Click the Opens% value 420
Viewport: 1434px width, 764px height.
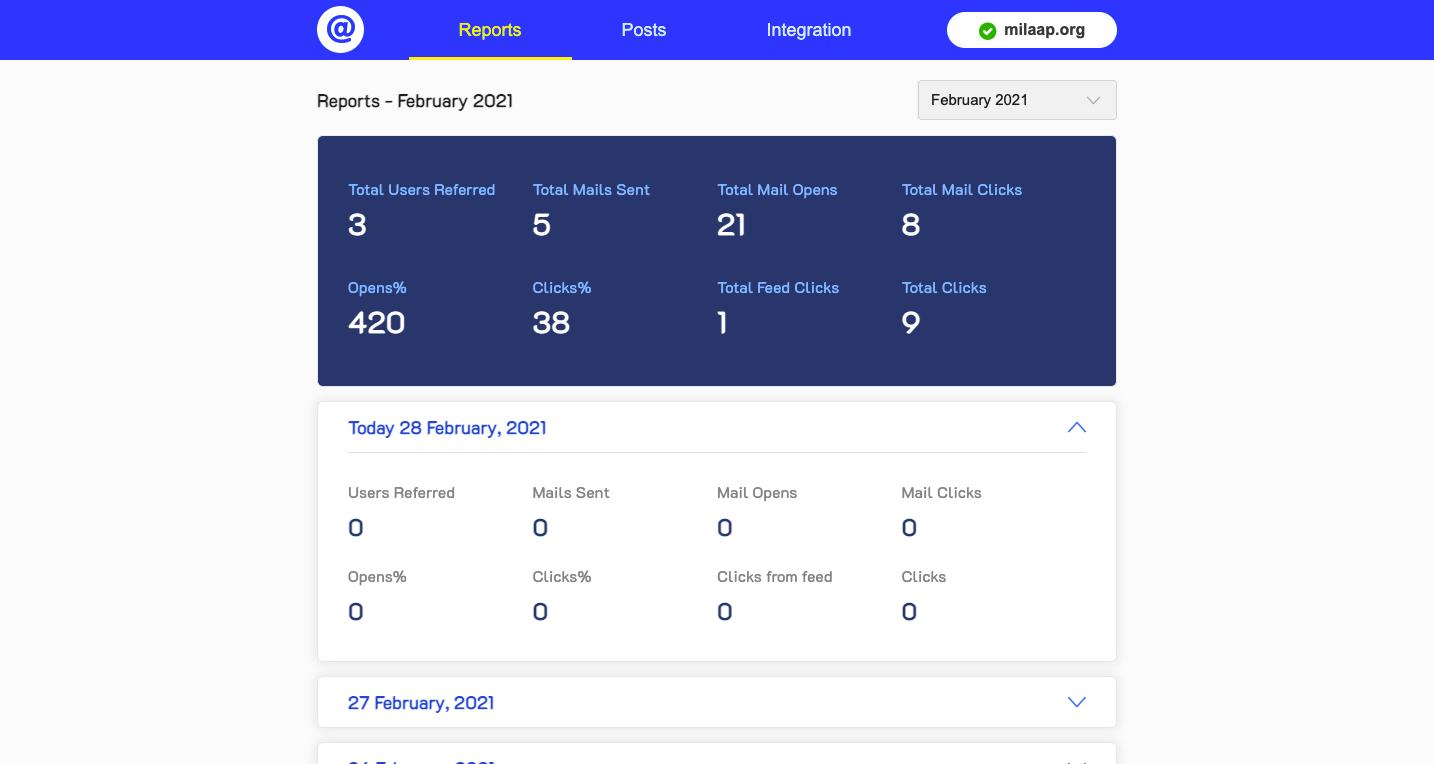376,323
